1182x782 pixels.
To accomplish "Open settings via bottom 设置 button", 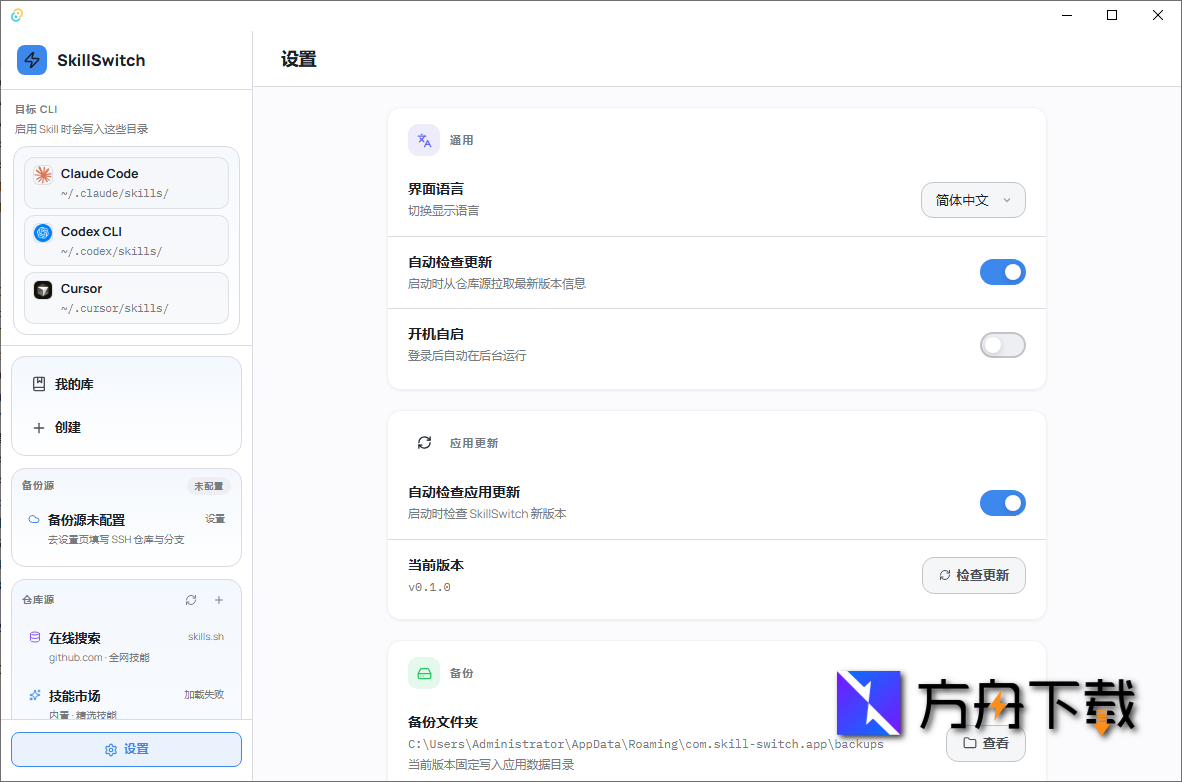I will point(126,749).
